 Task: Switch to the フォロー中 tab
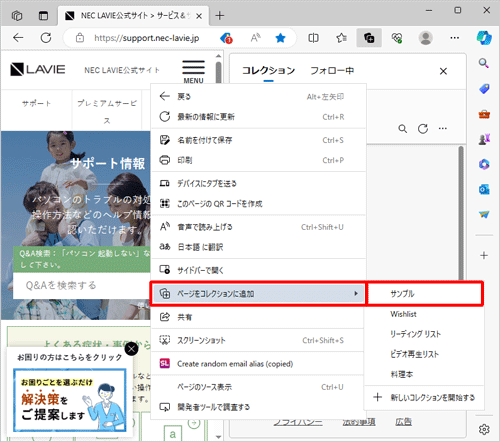[x=332, y=70]
